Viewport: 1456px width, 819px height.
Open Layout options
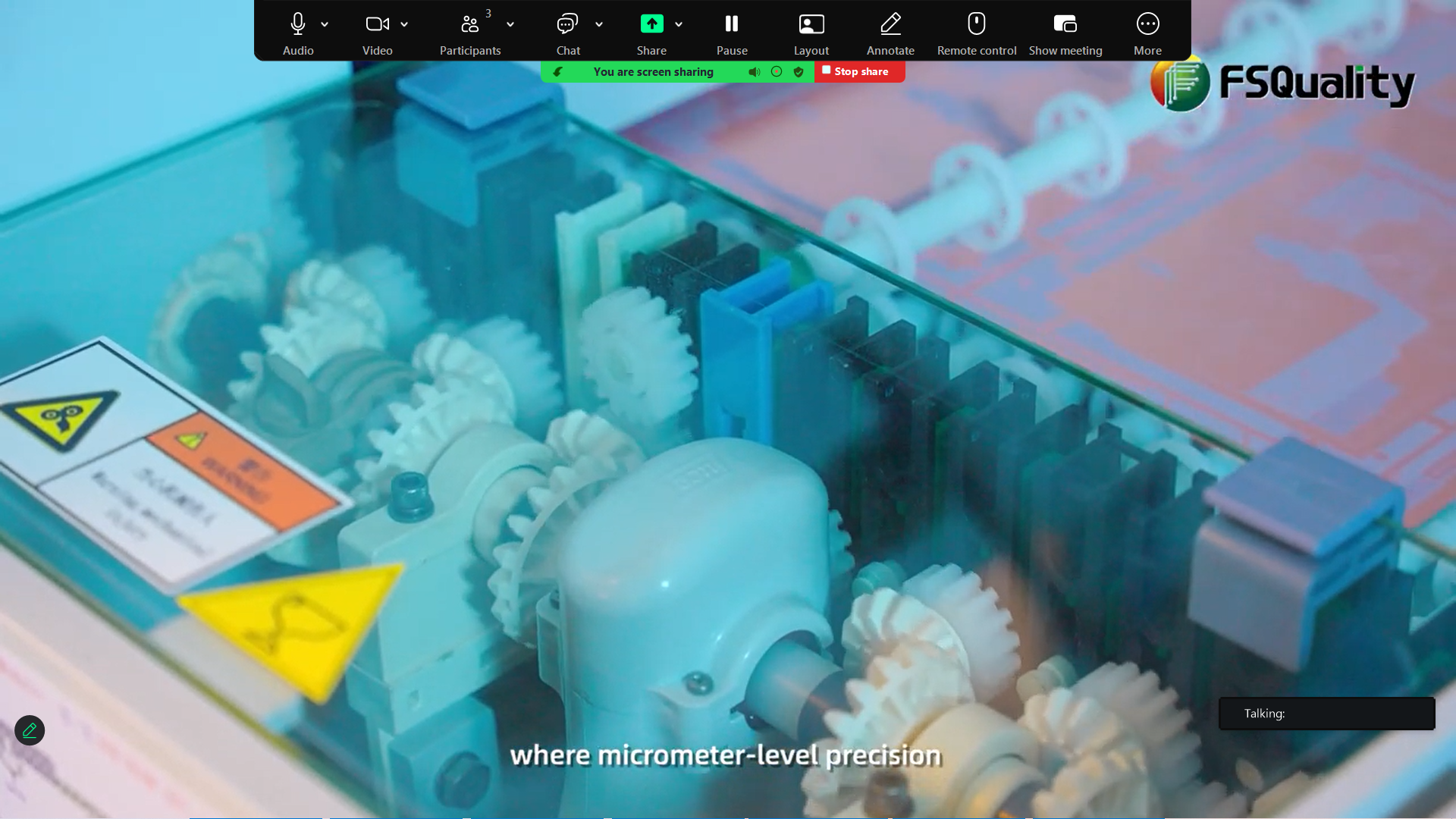[x=811, y=25]
